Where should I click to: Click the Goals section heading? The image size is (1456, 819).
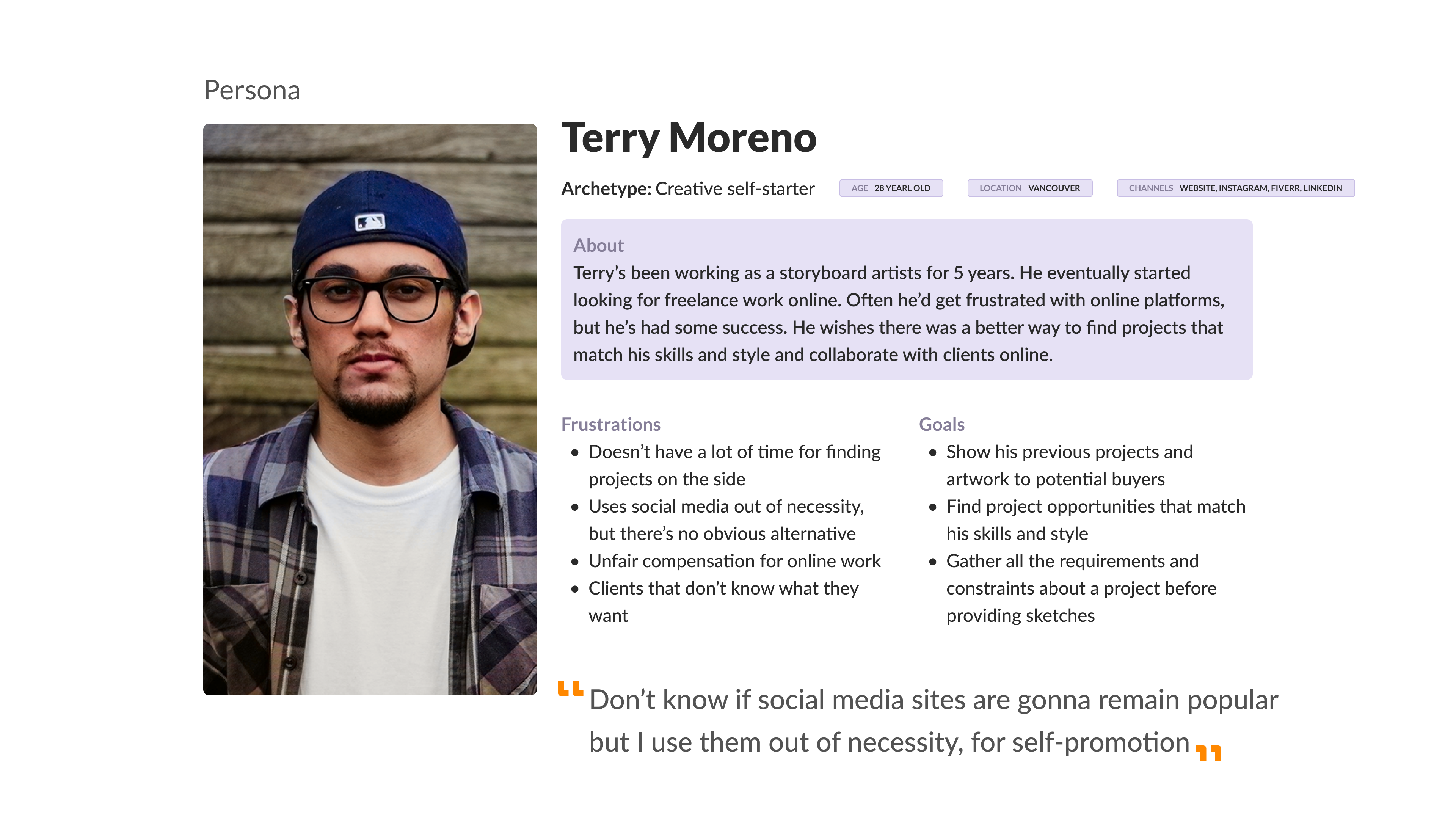pyautogui.click(x=941, y=425)
